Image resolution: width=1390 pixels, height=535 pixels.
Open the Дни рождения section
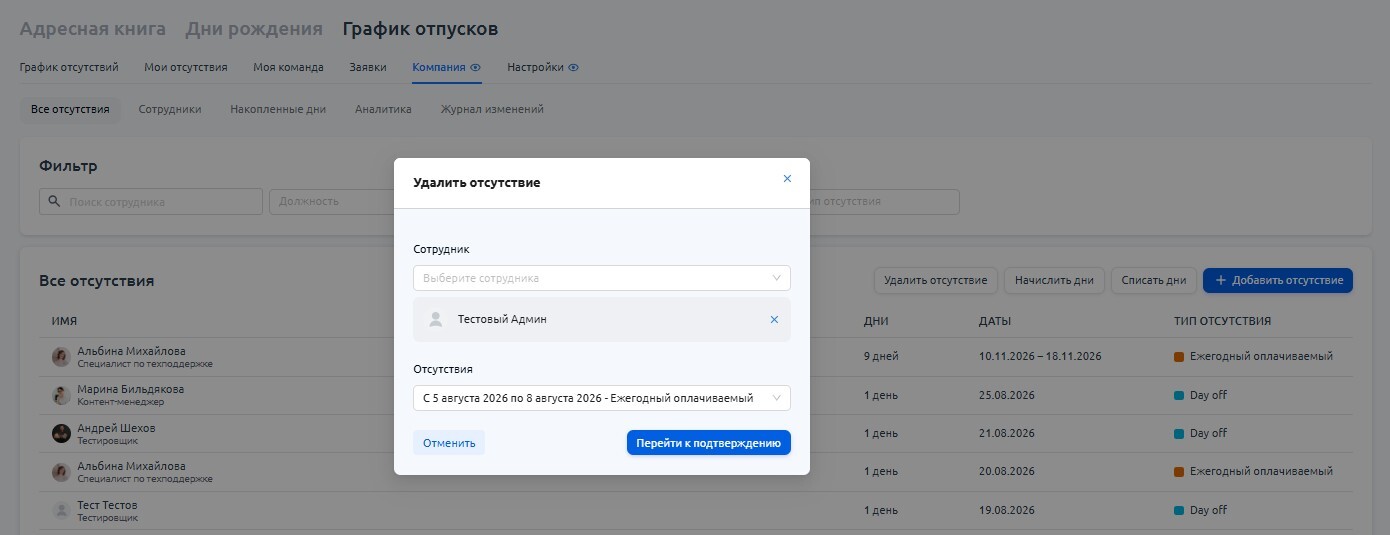click(x=254, y=29)
